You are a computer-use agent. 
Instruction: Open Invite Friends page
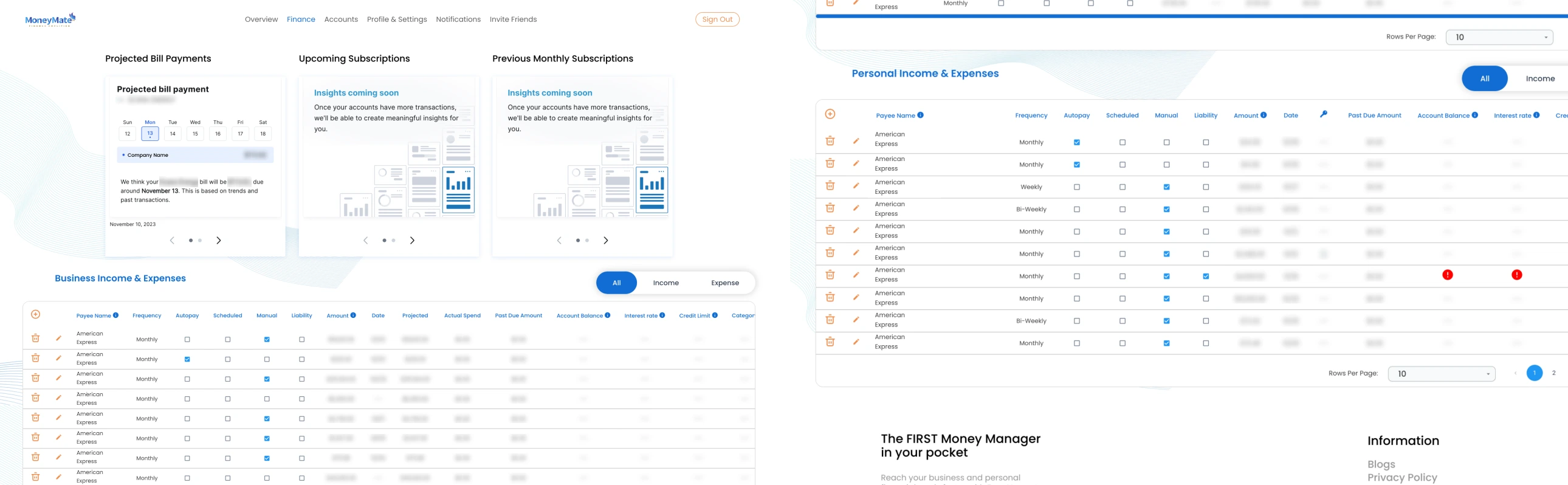point(513,19)
